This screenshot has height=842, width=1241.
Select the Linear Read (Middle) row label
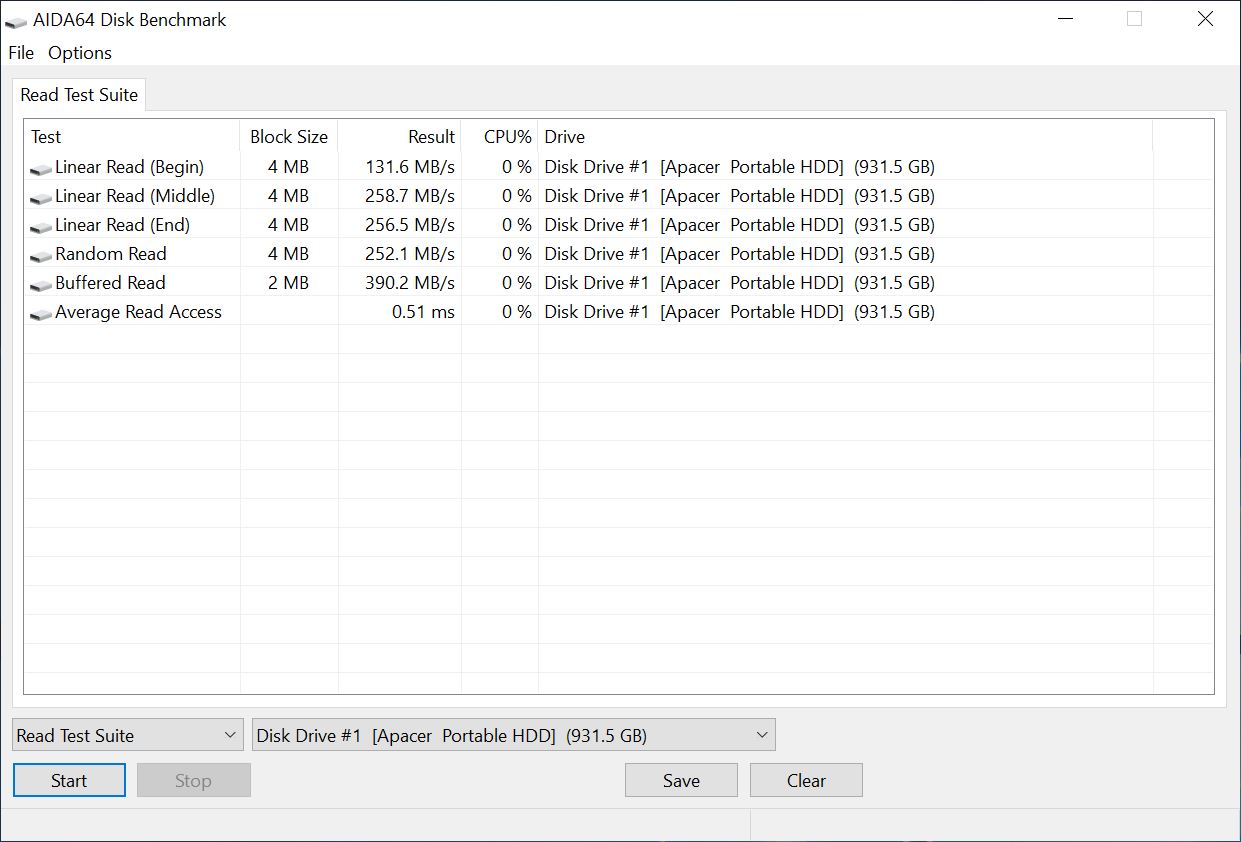135,196
